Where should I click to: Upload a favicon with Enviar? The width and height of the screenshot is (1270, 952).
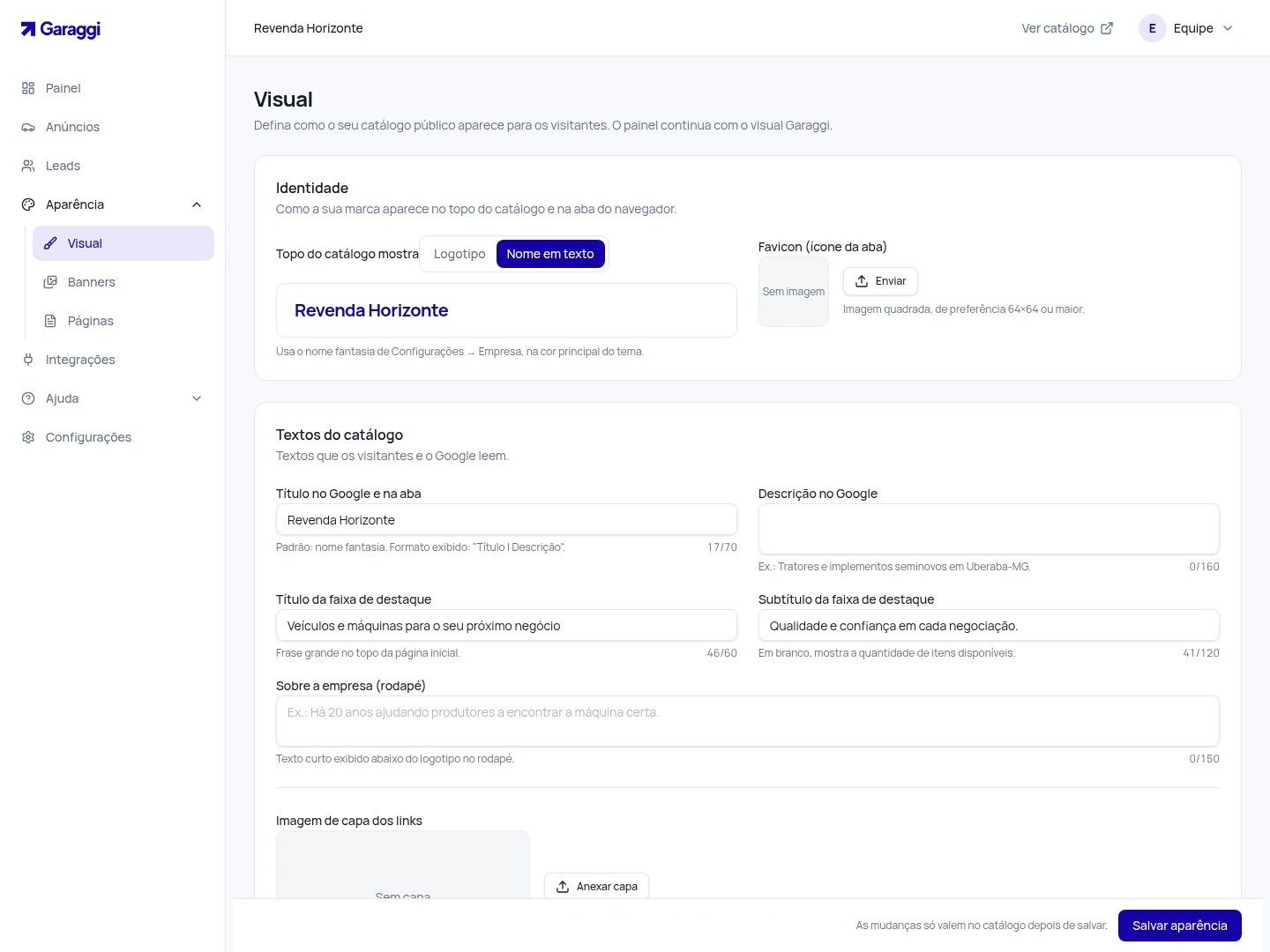[880, 281]
